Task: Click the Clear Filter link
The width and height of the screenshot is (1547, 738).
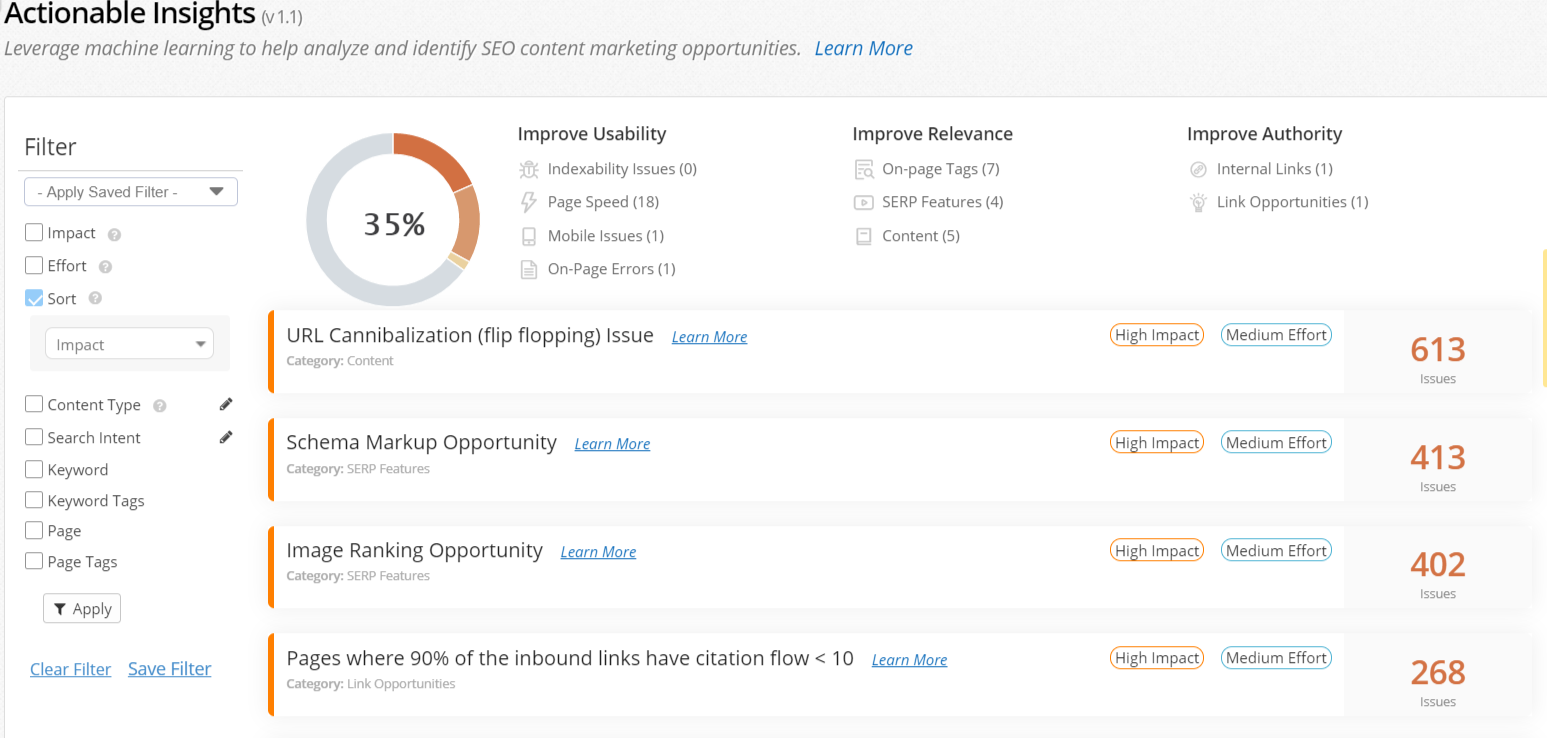Action: [x=70, y=669]
